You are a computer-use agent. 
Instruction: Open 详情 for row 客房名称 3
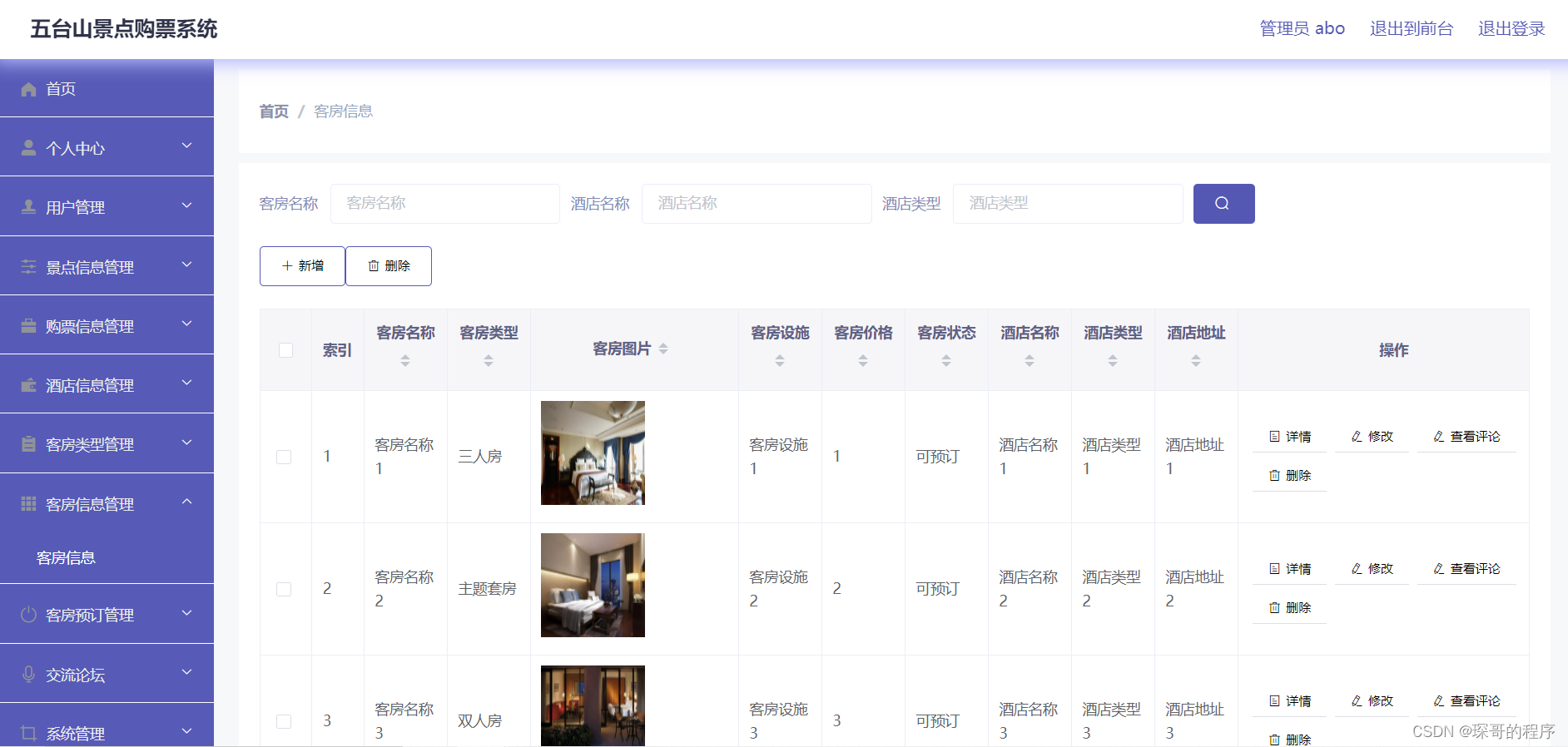(1290, 701)
